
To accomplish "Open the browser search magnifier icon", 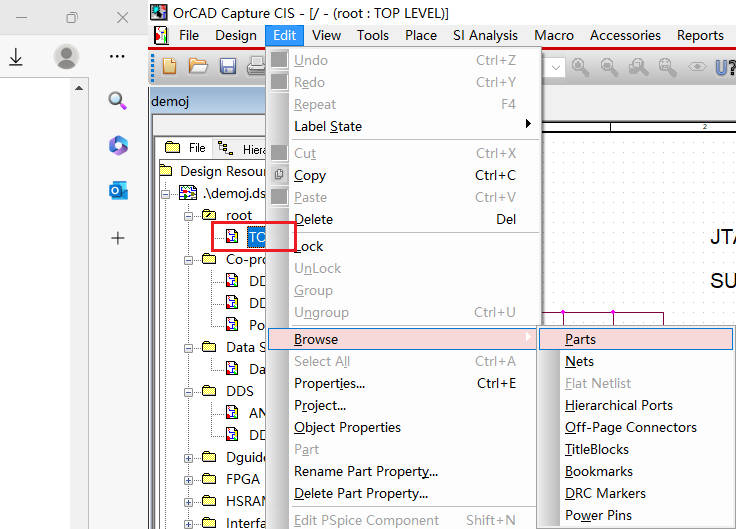I will tap(118, 101).
